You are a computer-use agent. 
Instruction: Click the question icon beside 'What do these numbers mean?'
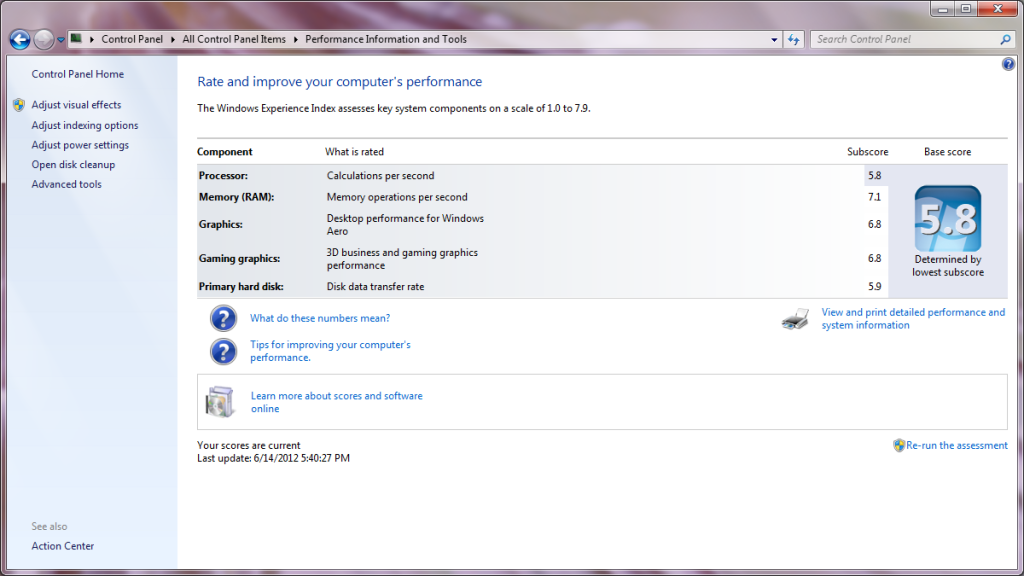pos(223,319)
